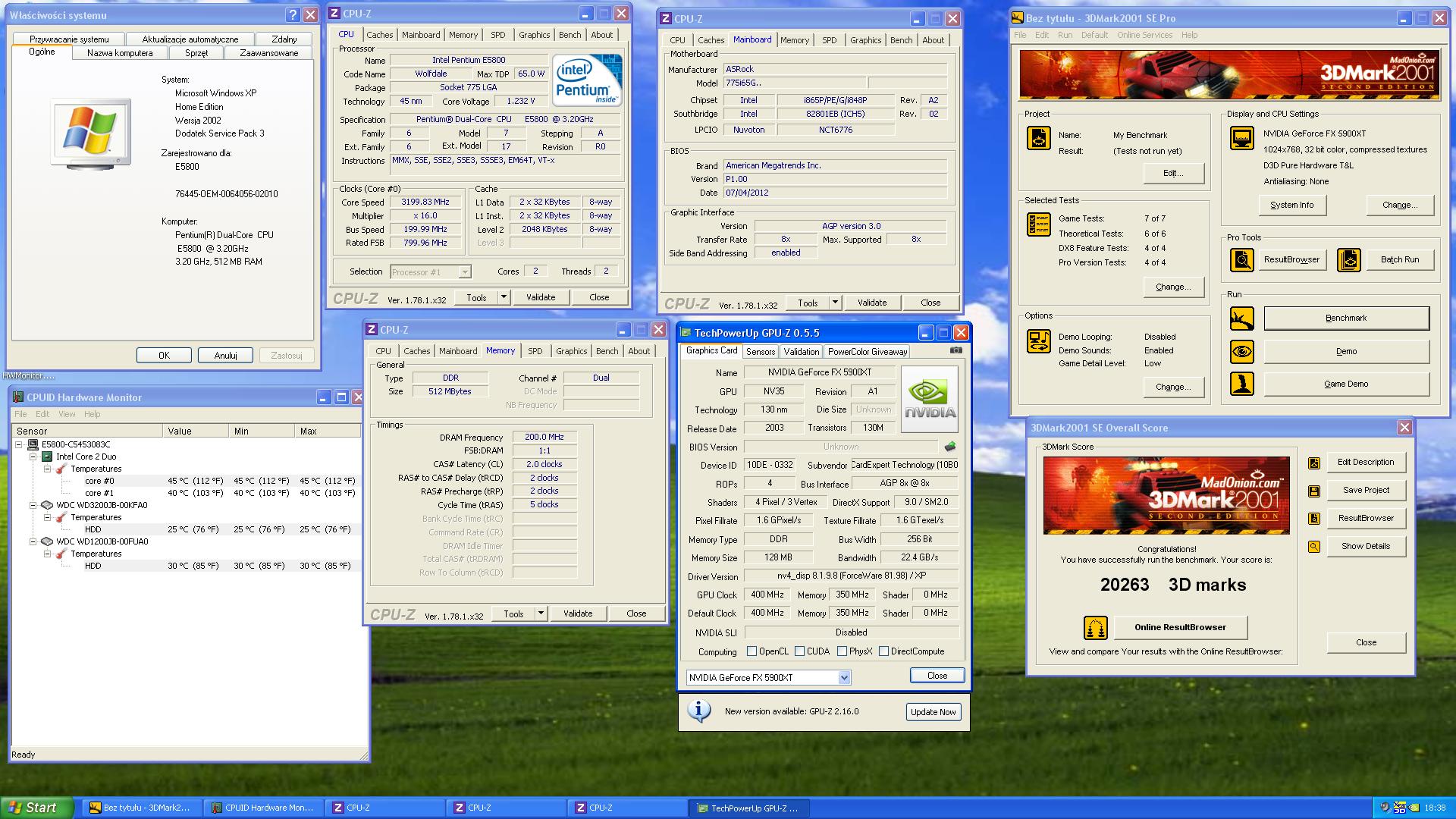Click the Online ResultBrowser icon
Screen dimensions: 1456x819
tap(1096, 628)
